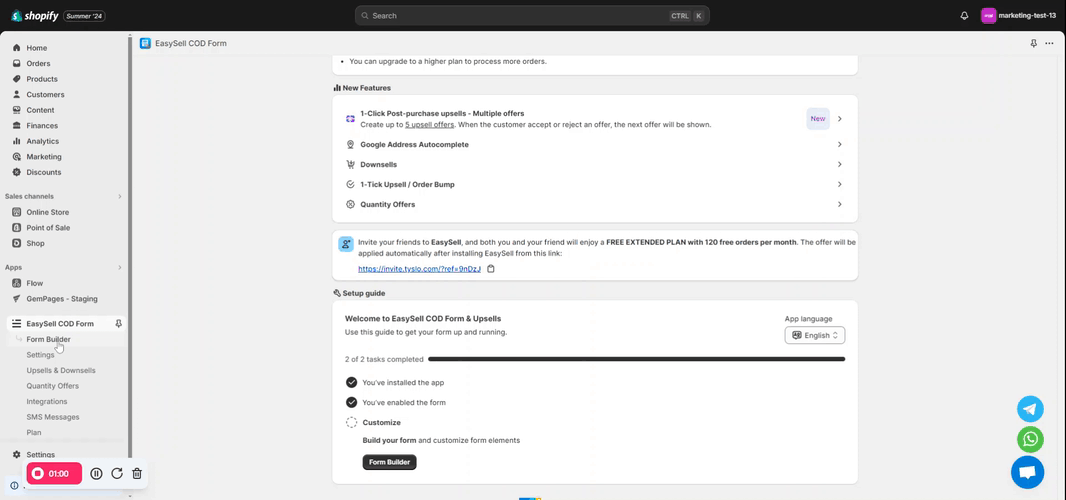Image resolution: width=1066 pixels, height=500 pixels.
Task: Expand the Sales channels section chevron
Action: tap(120, 197)
